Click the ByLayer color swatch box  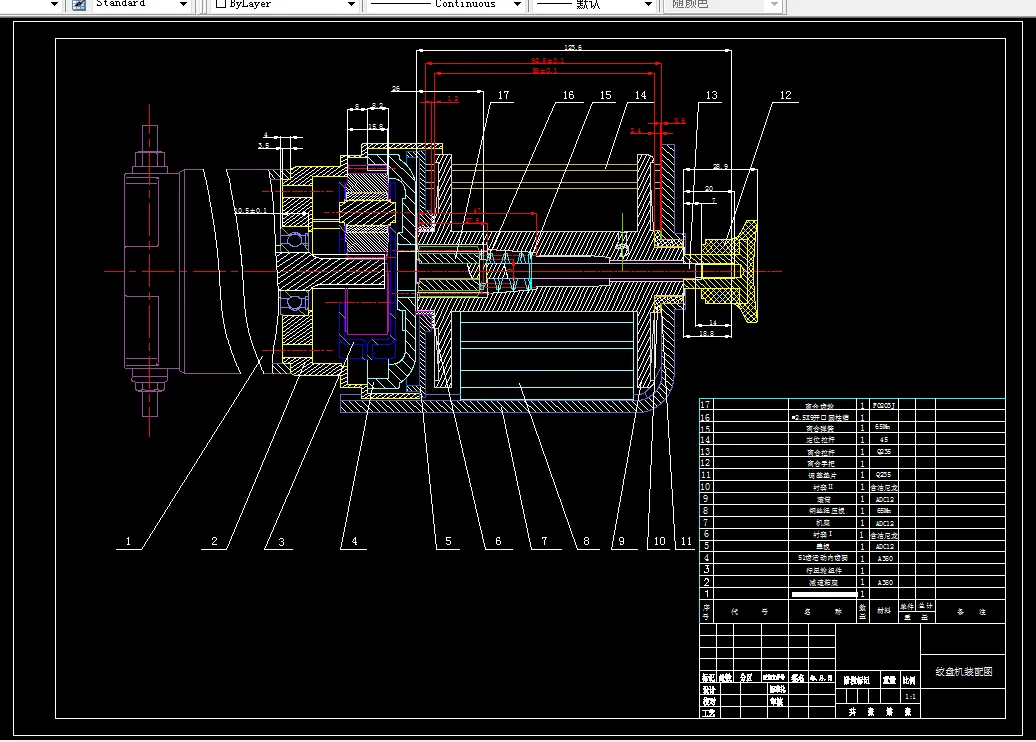(221, 5)
